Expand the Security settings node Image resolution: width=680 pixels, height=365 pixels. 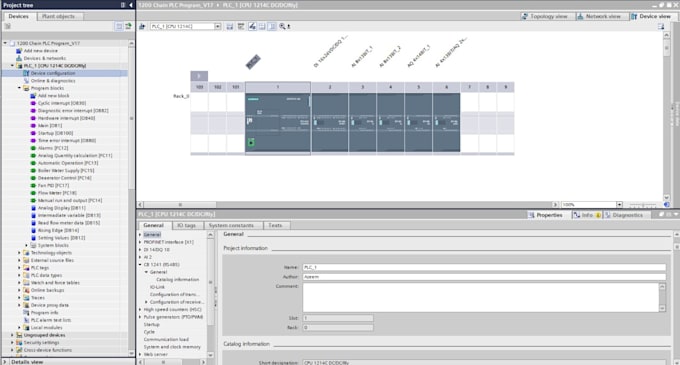point(12,342)
